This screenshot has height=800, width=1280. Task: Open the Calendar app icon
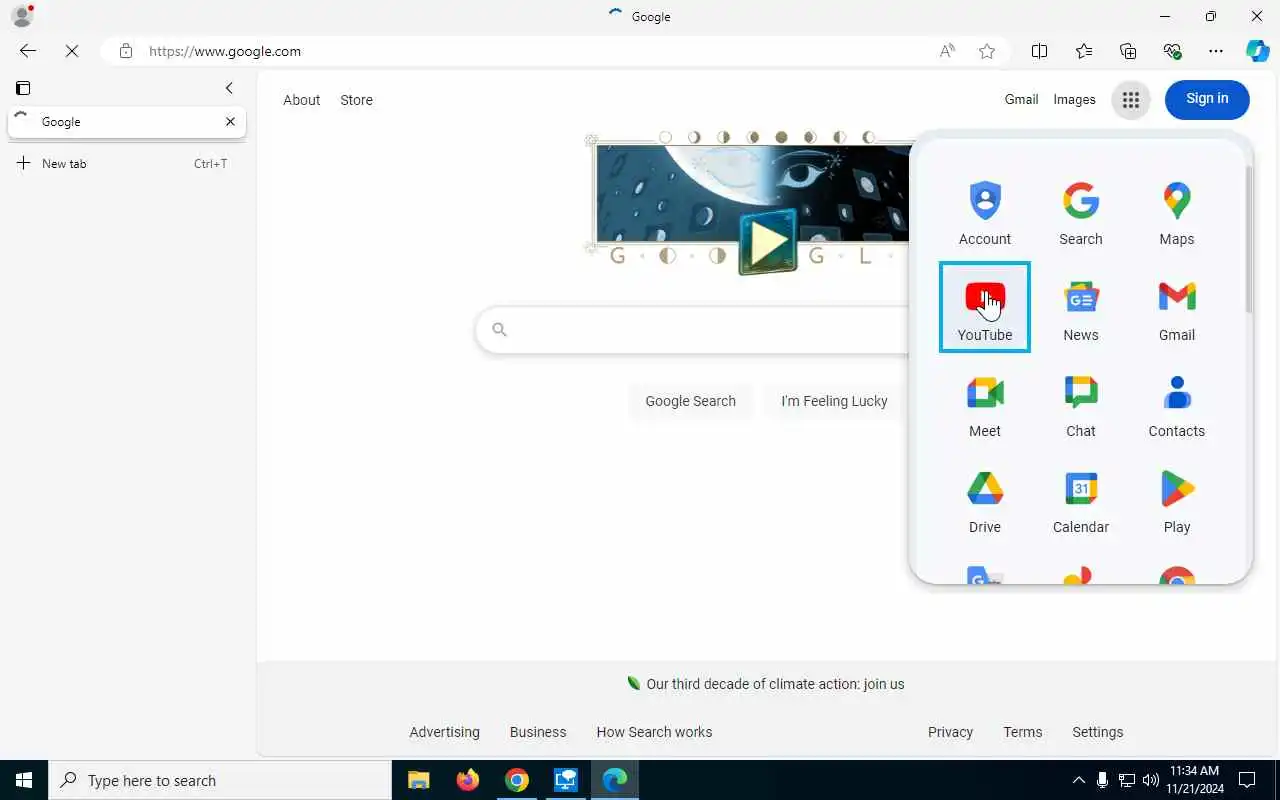[1081, 500]
